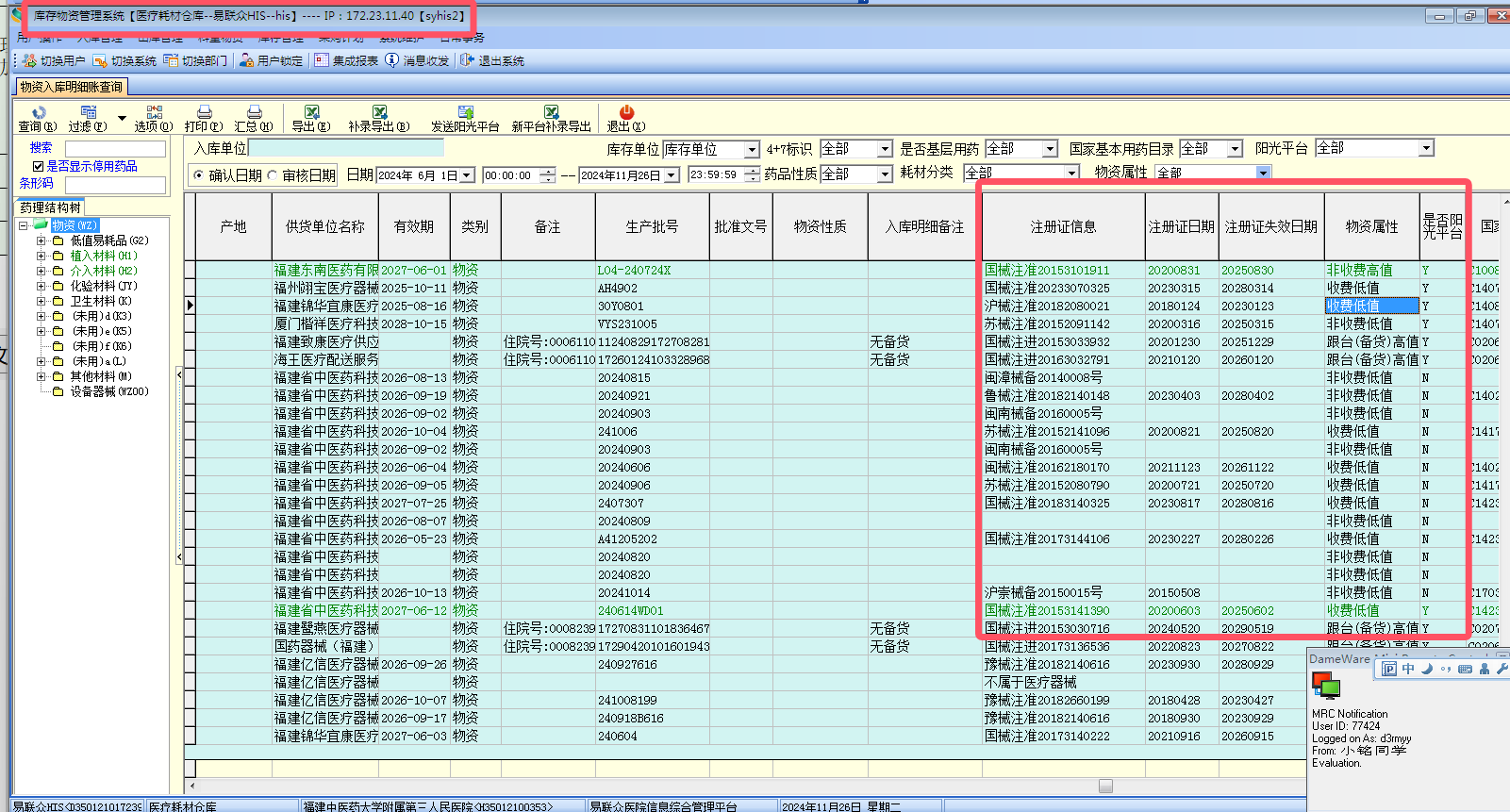
Task: Click the red 退出 (Exit) power icon
Action: pos(626,113)
